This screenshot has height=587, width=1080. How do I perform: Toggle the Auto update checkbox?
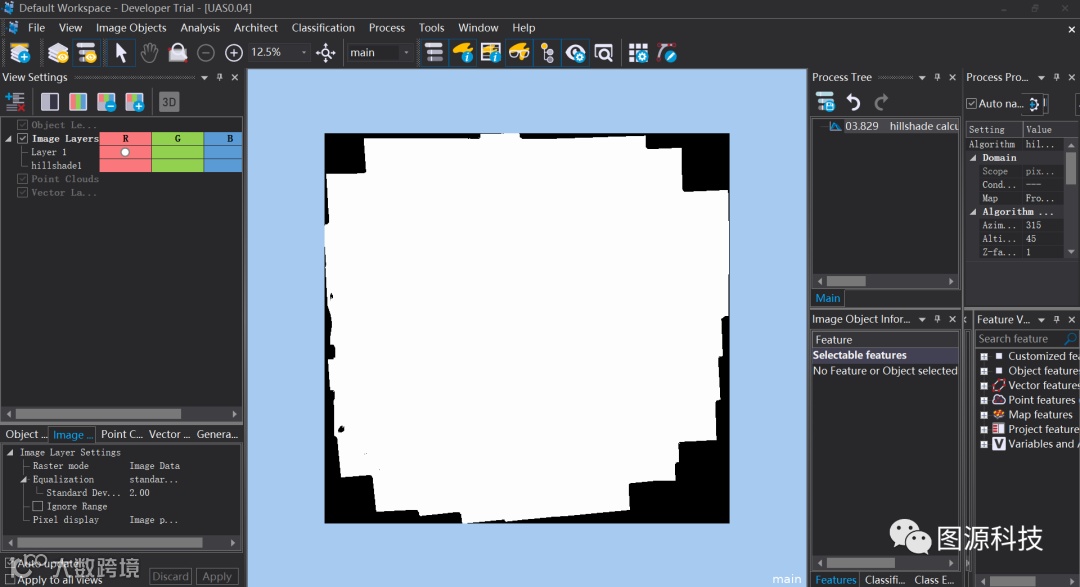tap(10, 564)
